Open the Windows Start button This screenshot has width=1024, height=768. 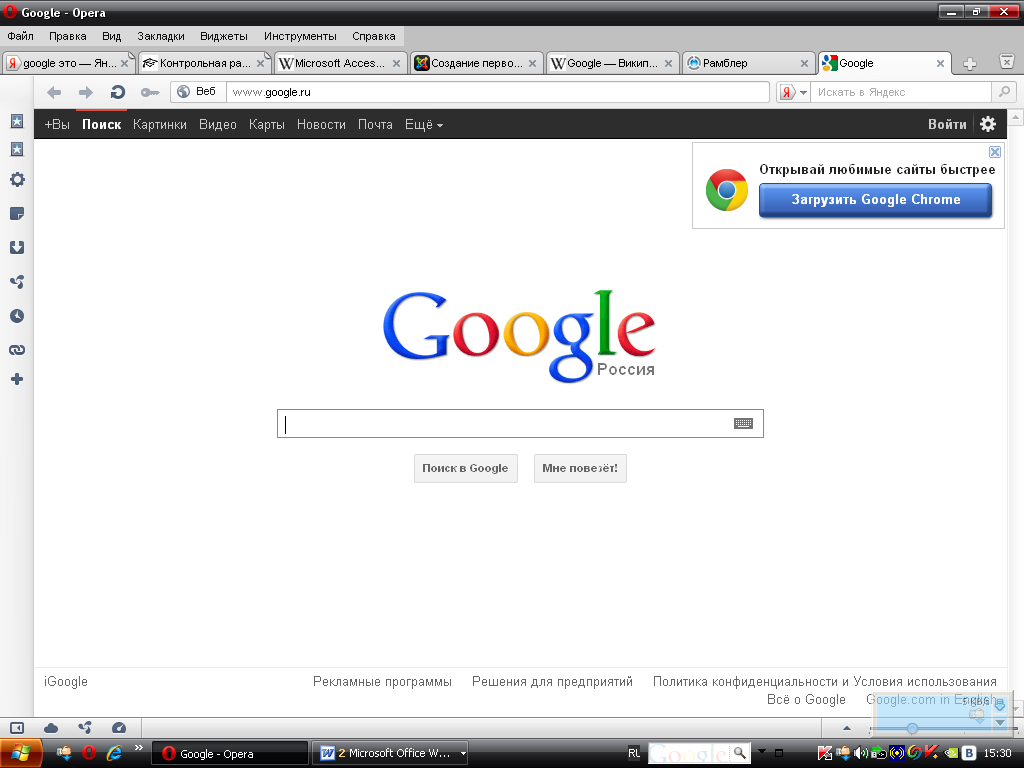[x=21, y=753]
